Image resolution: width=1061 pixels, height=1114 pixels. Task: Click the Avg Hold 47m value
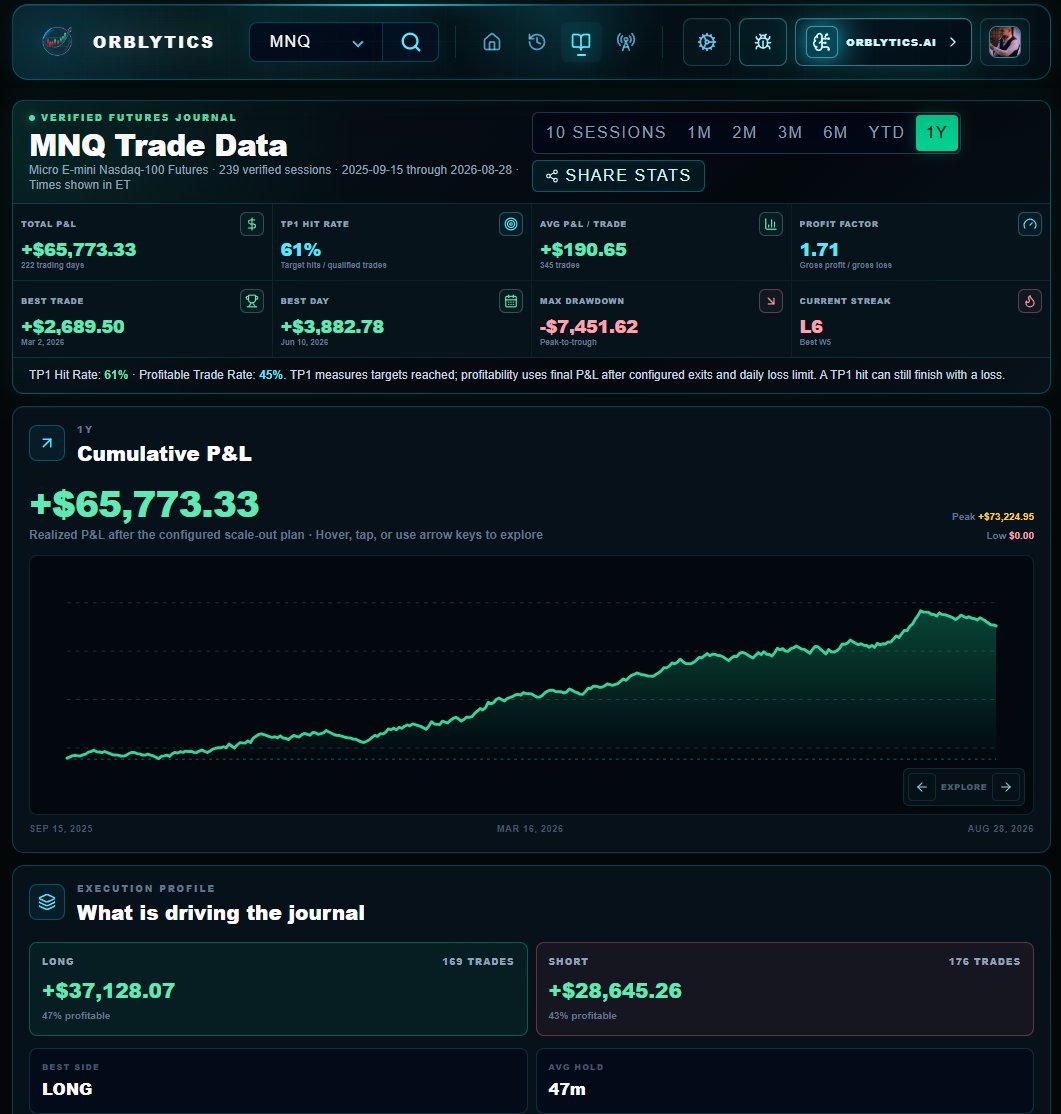click(x=567, y=1089)
